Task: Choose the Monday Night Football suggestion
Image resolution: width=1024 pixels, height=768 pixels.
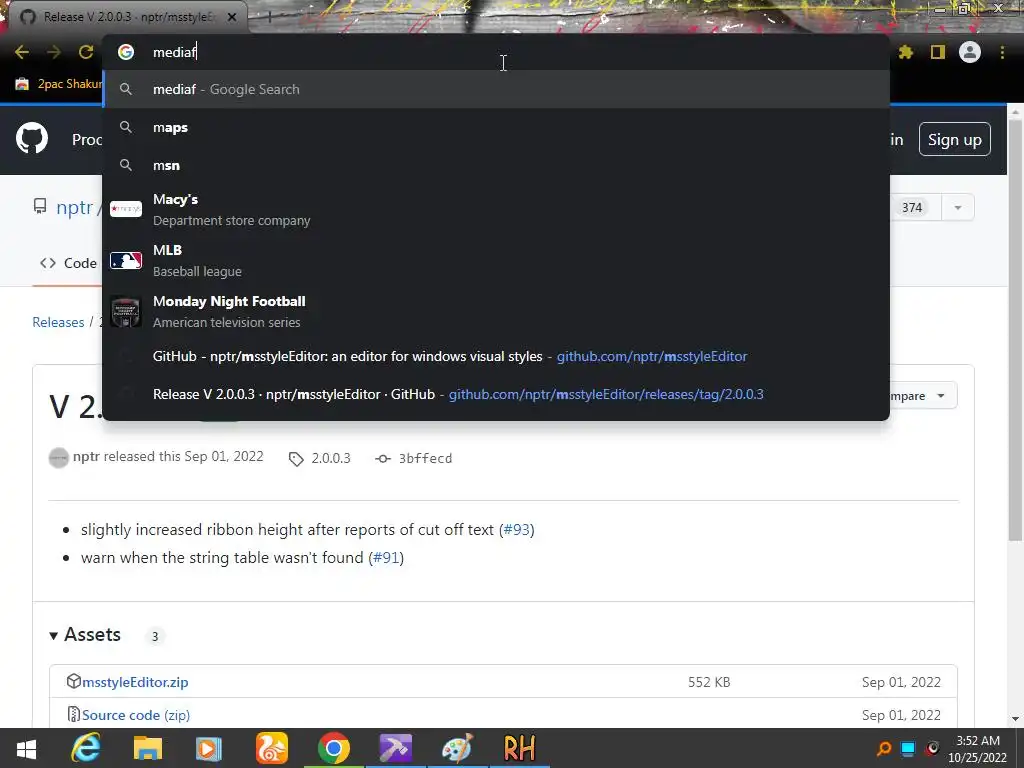Action: [x=496, y=311]
